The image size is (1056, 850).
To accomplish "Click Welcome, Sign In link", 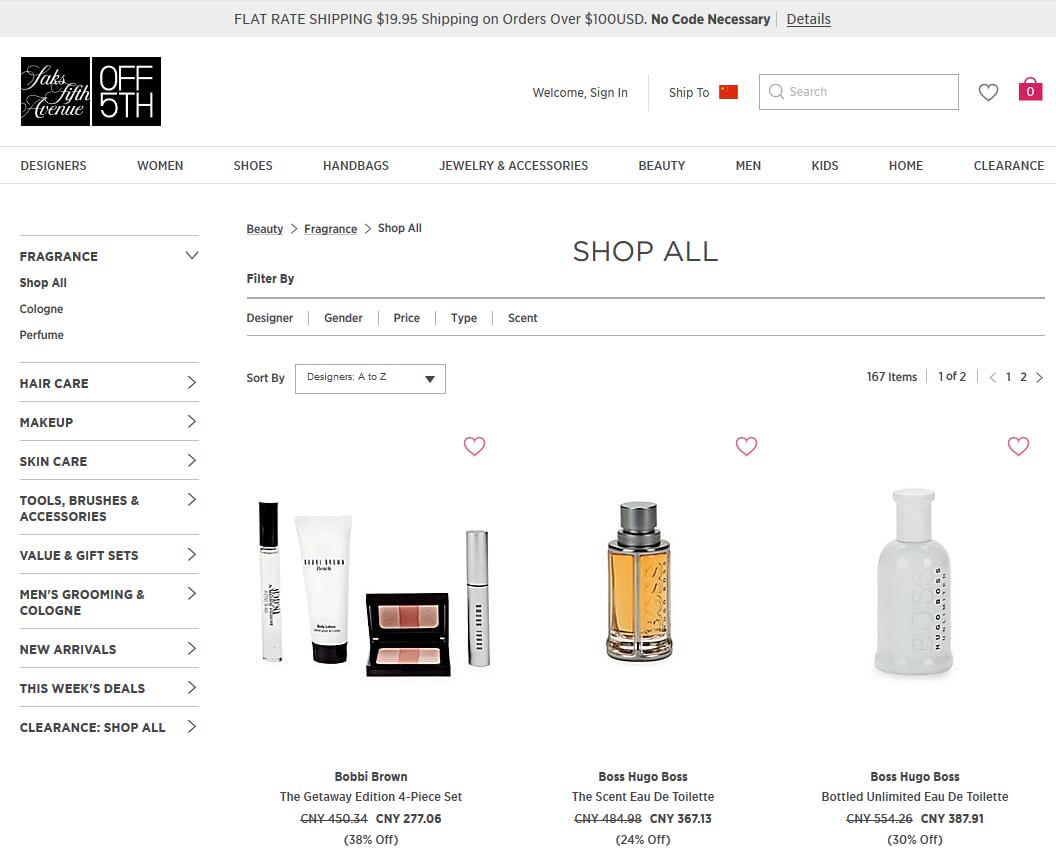I will [x=580, y=92].
